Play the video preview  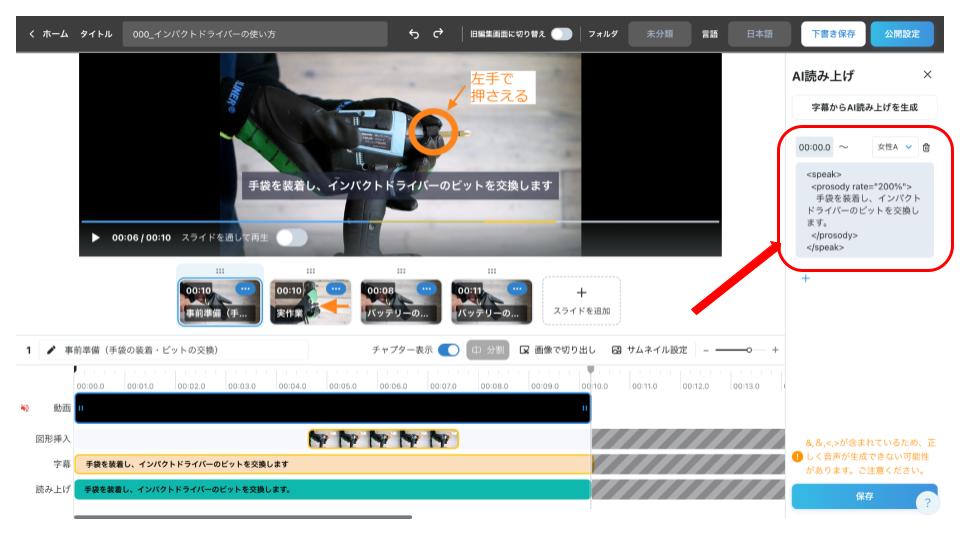tap(96, 238)
